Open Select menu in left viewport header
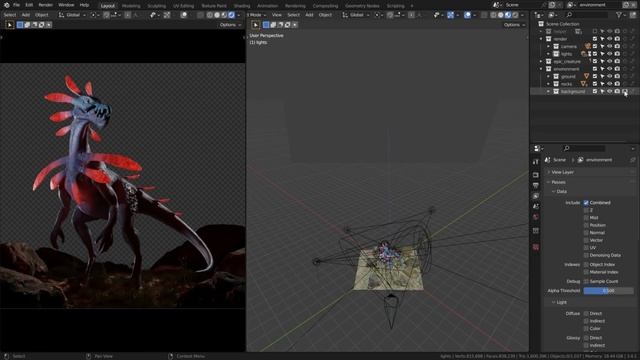 [x=10, y=15]
